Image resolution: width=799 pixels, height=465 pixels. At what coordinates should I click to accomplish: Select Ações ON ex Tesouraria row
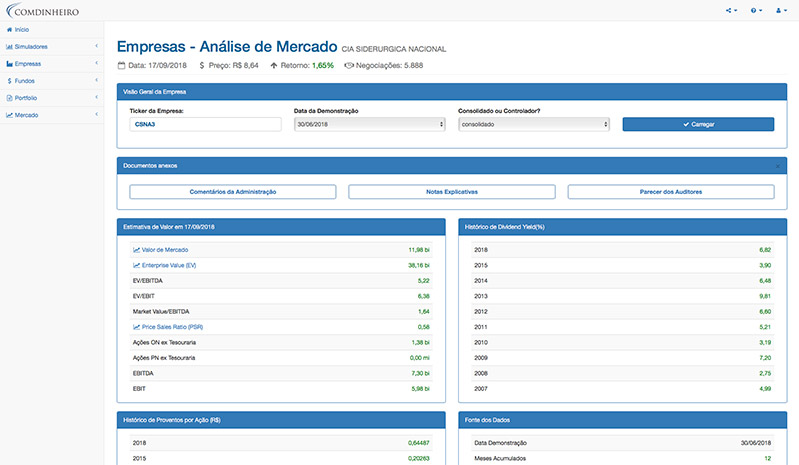[x=281, y=343]
